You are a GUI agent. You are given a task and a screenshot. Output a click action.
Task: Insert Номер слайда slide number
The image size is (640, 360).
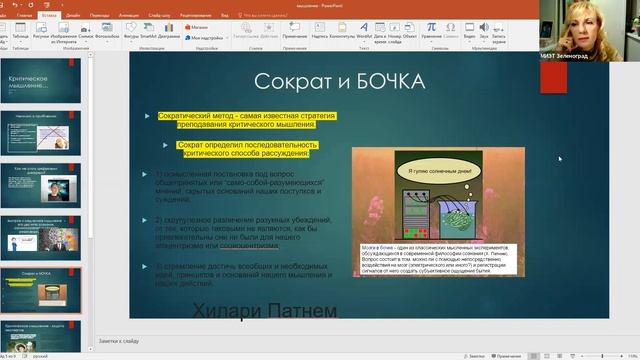click(x=395, y=33)
